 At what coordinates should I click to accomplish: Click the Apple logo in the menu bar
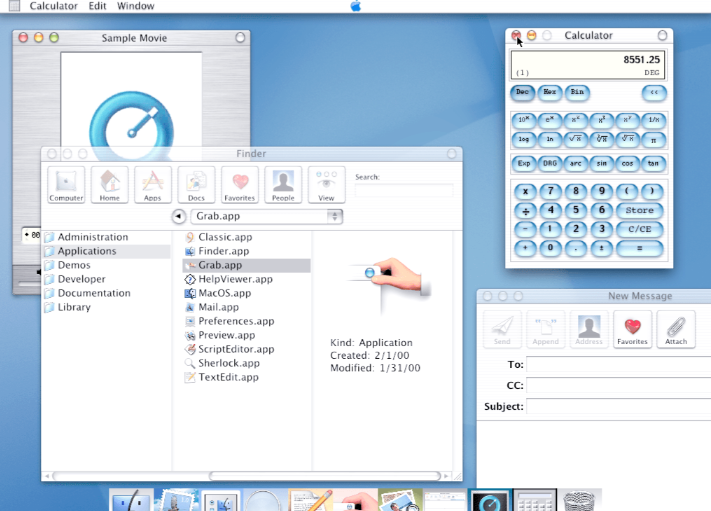pyautogui.click(x=356, y=6)
